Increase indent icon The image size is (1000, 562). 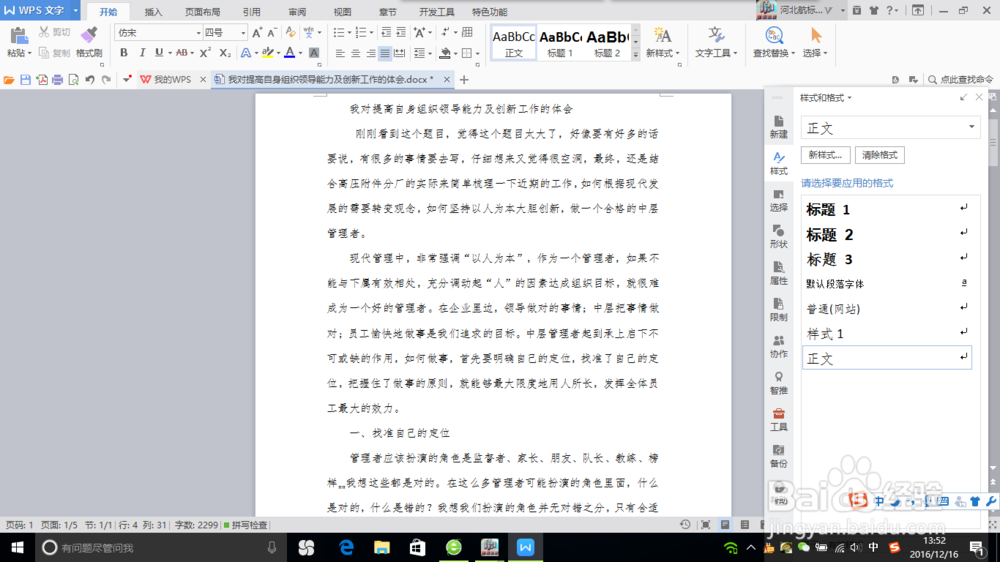tap(401, 33)
